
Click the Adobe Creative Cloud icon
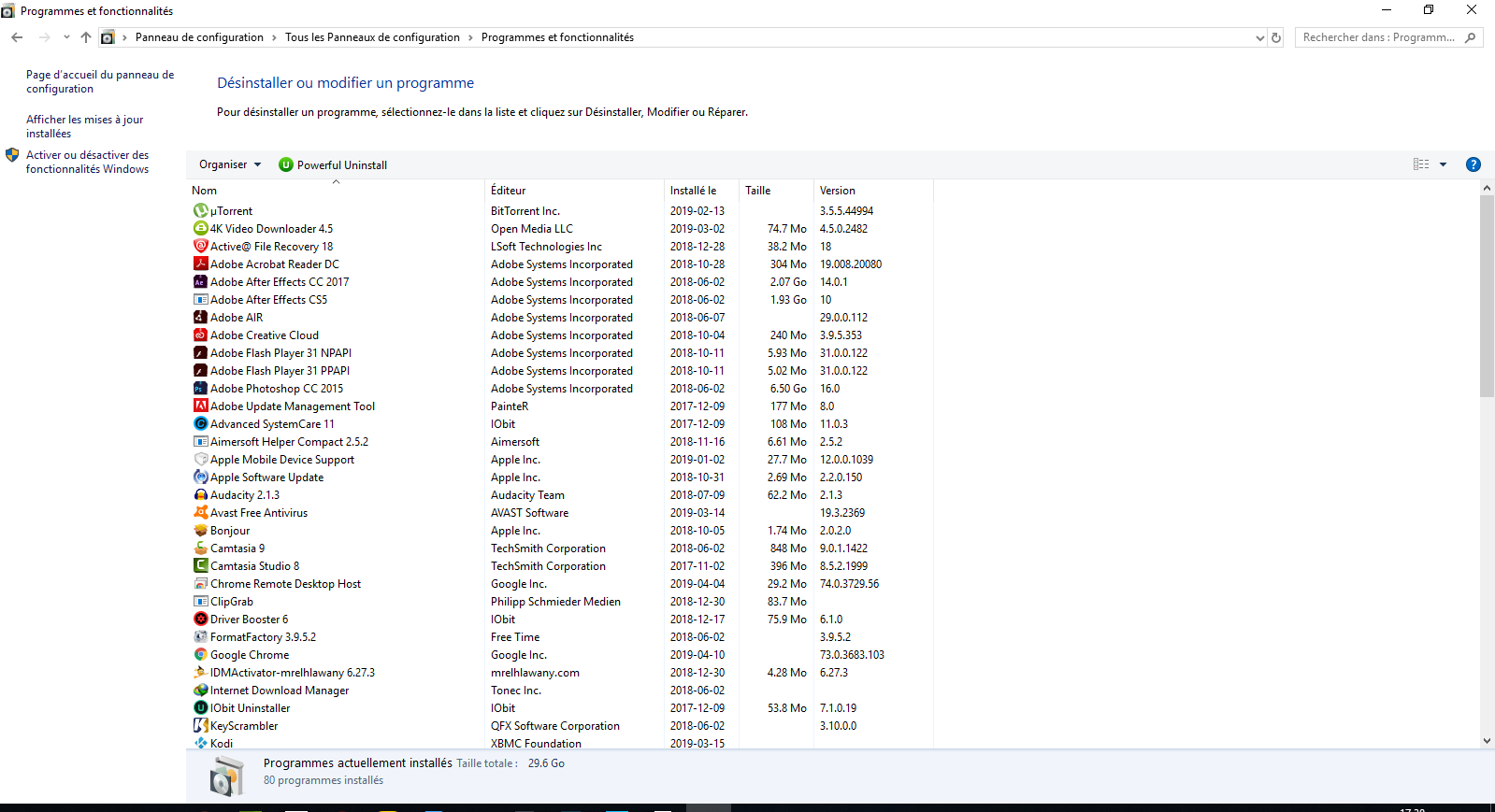point(200,335)
